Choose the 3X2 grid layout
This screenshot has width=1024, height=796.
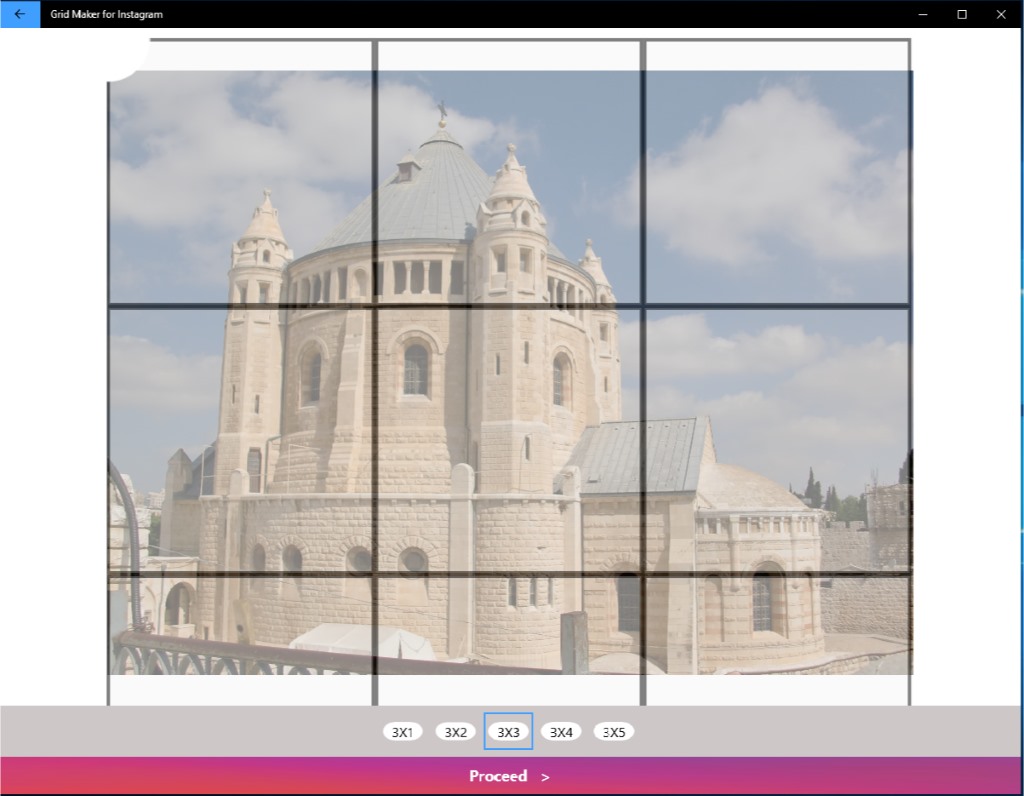pos(455,732)
